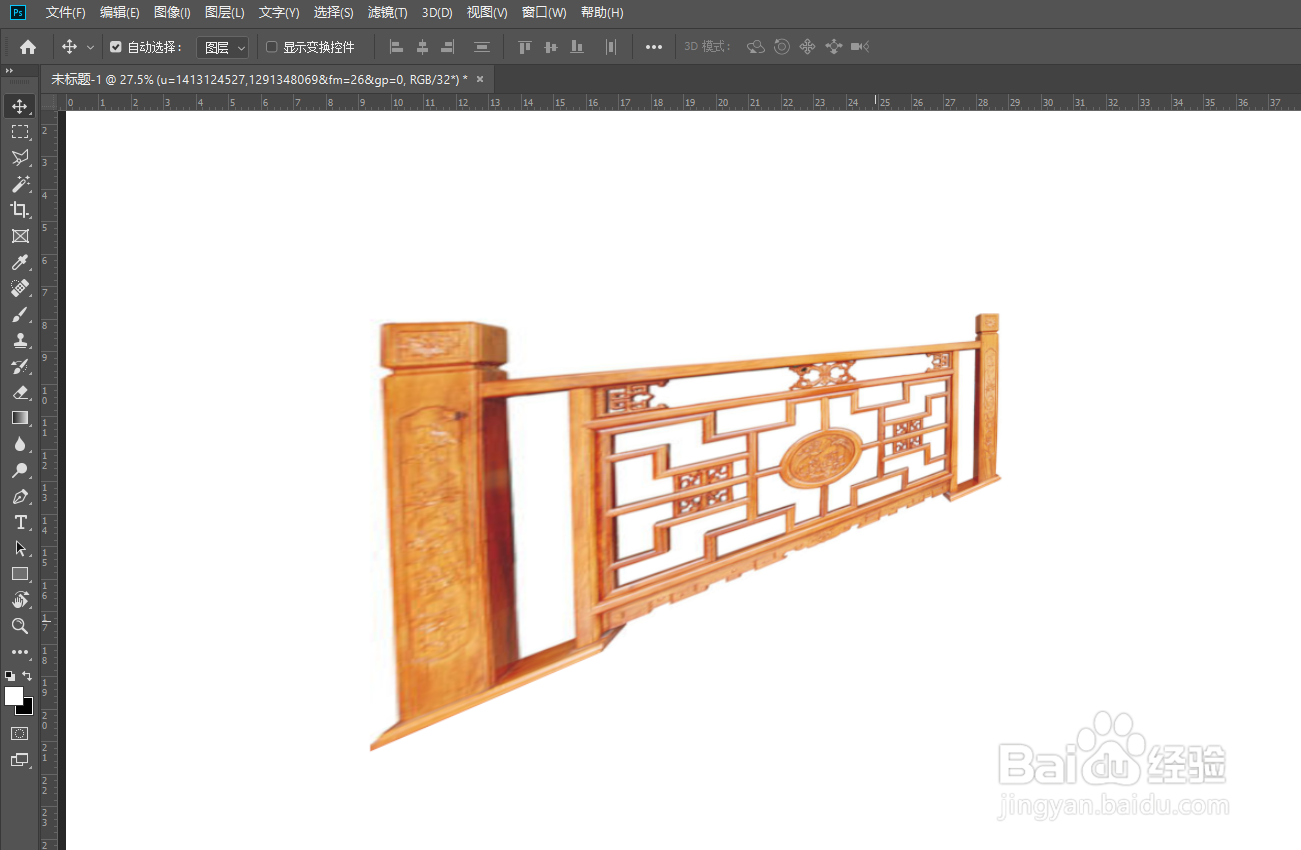Select the Crop tool
The width and height of the screenshot is (1301, 850).
[x=20, y=210]
